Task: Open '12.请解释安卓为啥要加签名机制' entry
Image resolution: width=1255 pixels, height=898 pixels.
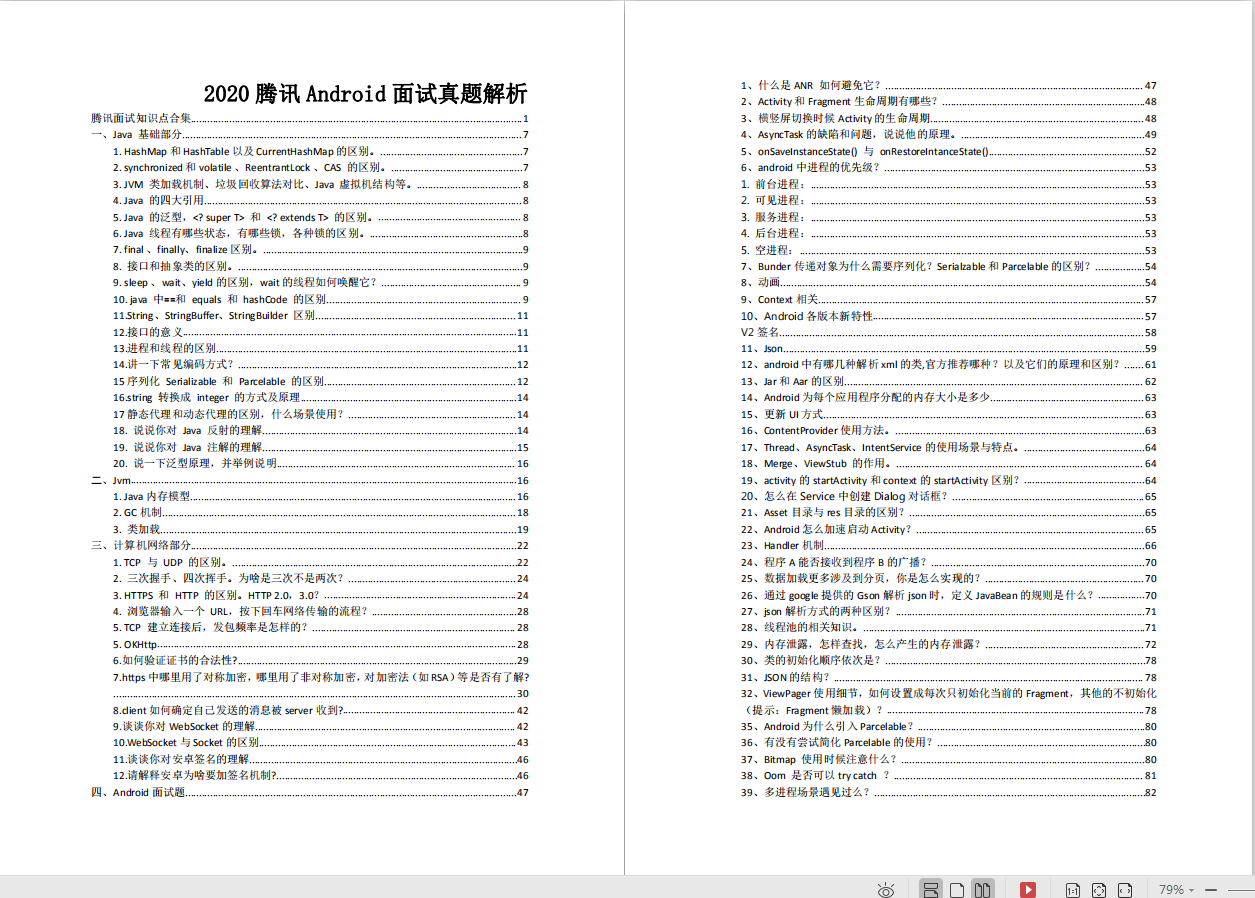Action: (320, 775)
